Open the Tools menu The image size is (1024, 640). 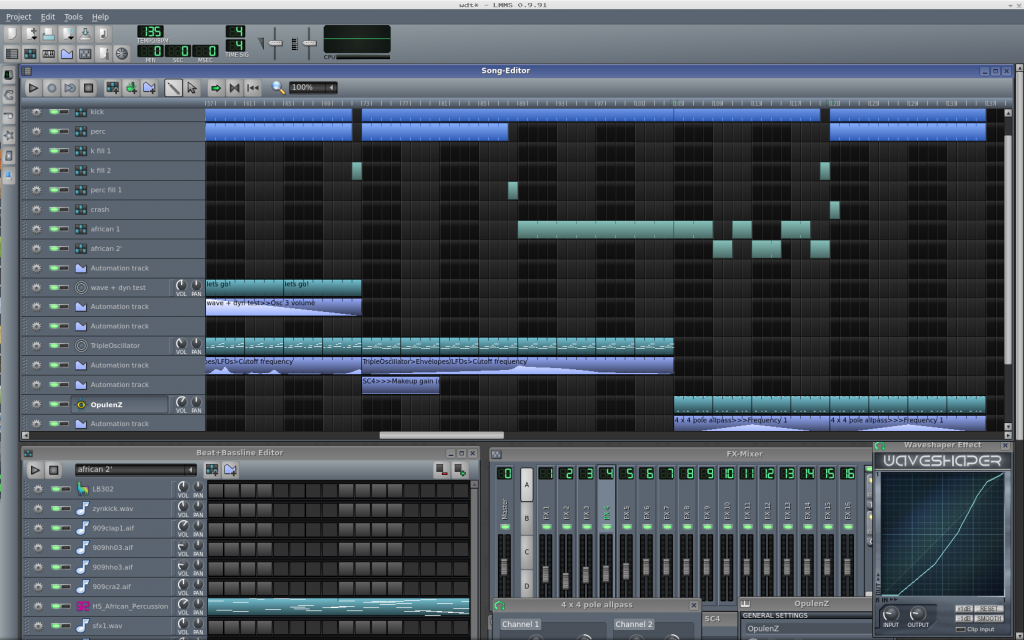(x=73, y=17)
